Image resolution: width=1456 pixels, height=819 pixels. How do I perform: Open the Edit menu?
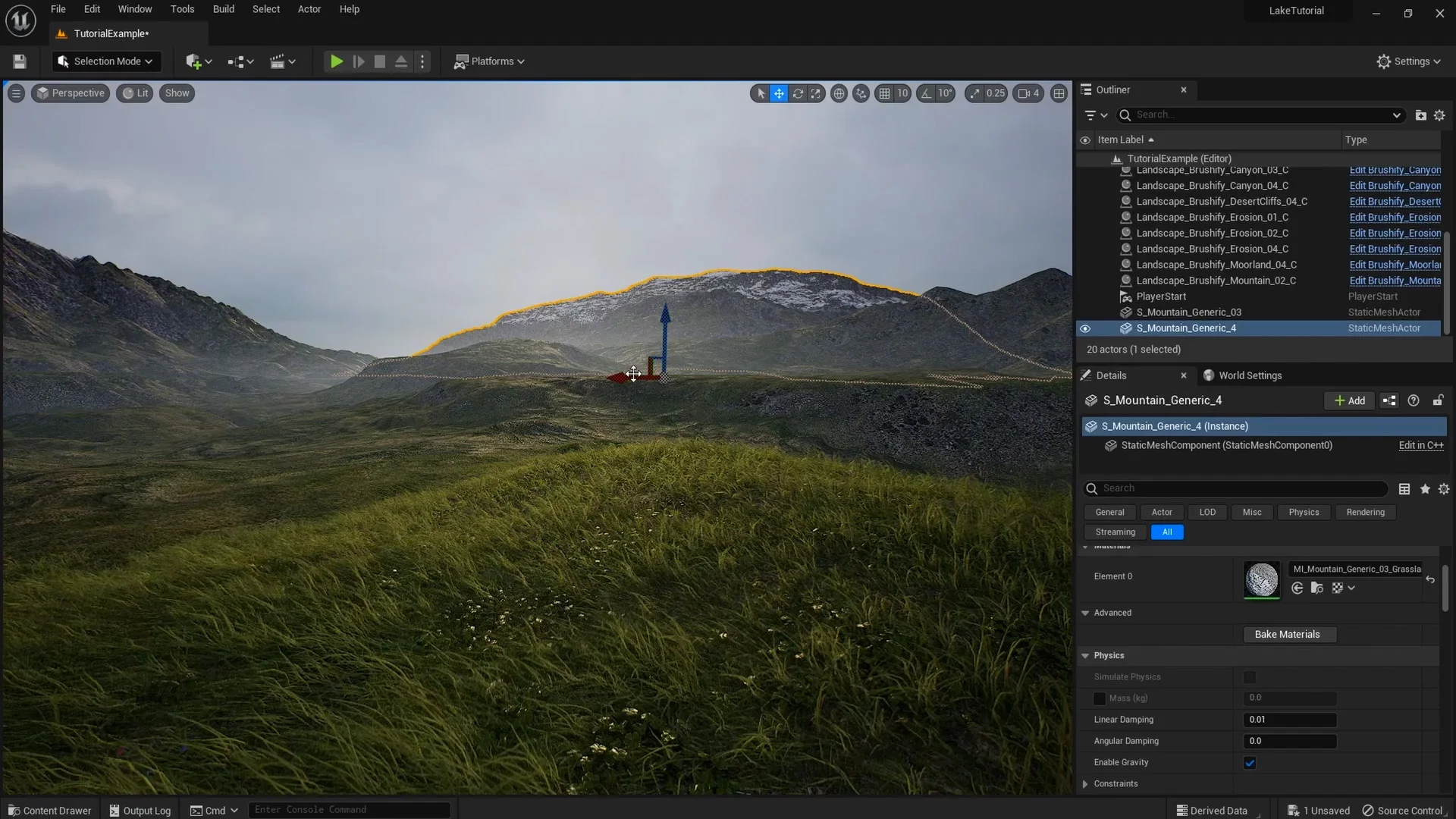point(92,9)
